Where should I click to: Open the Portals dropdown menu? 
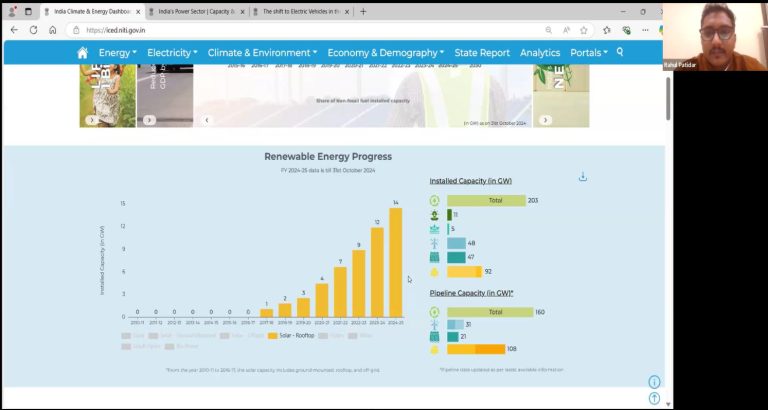tap(589, 53)
